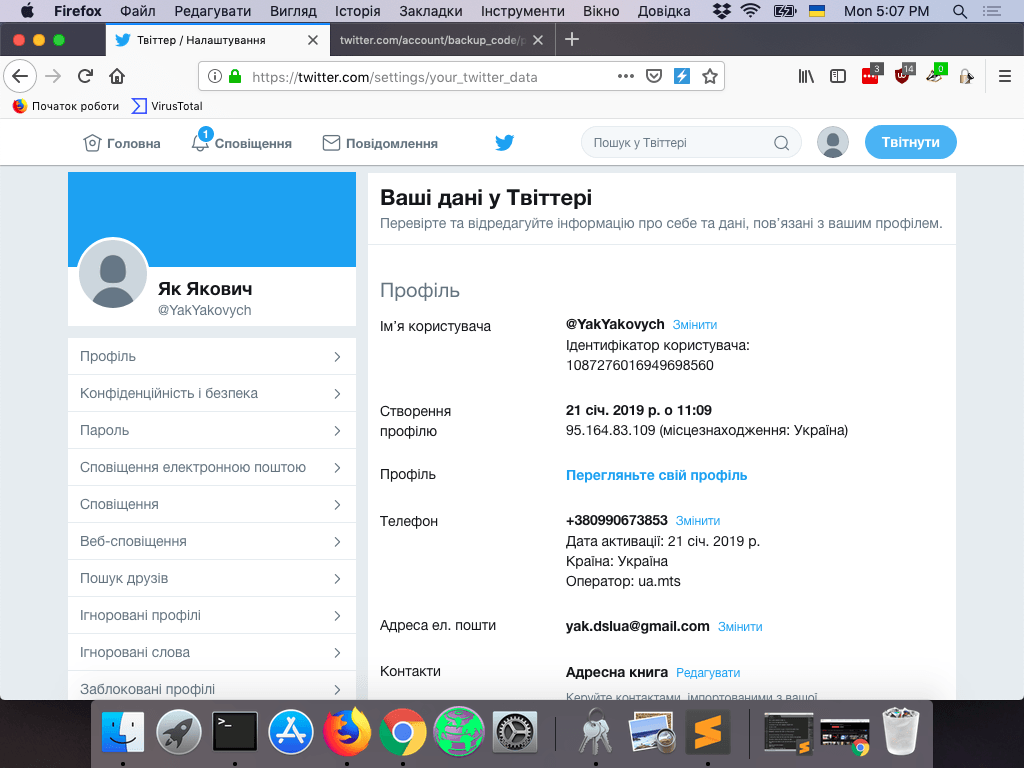Show site information icon in address bar
Image resolution: width=1024 pixels, height=768 pixels.
click(x=215, y=76)
